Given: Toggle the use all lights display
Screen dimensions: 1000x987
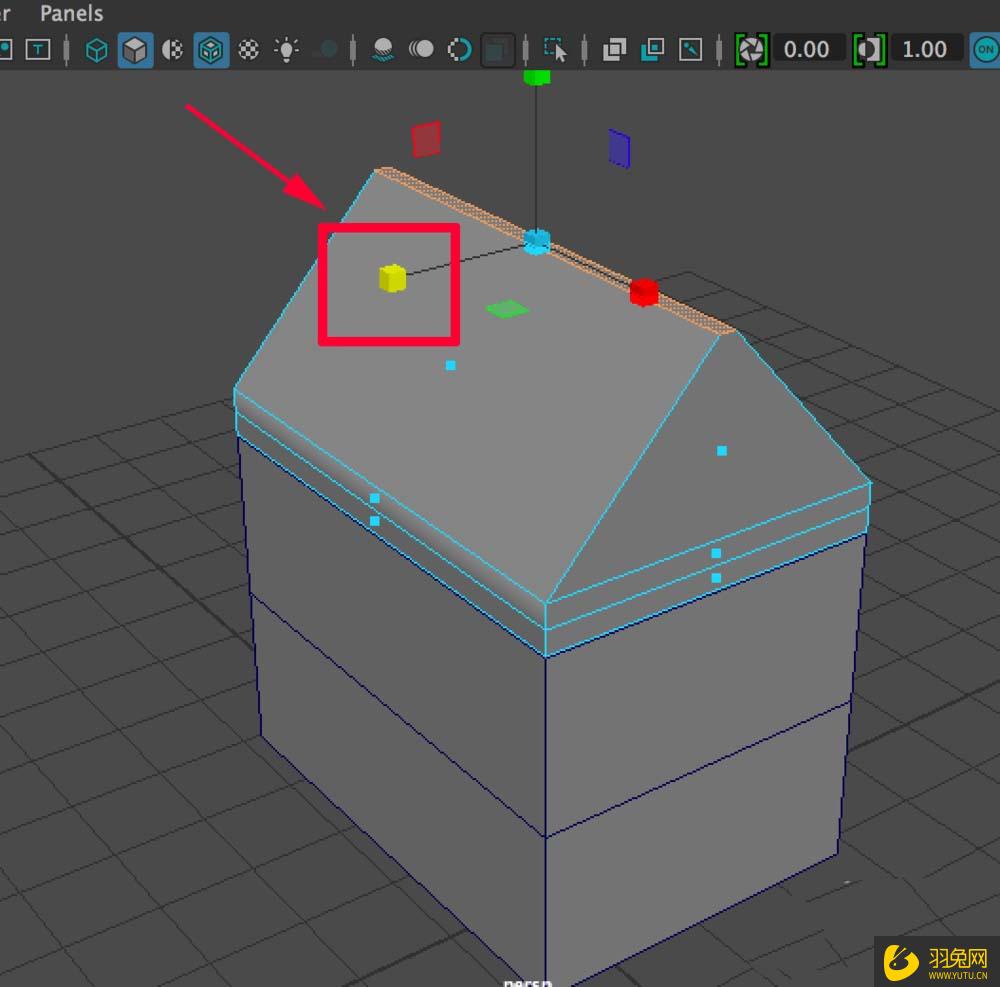Looking at the screenshot, I should pos(285,48).
